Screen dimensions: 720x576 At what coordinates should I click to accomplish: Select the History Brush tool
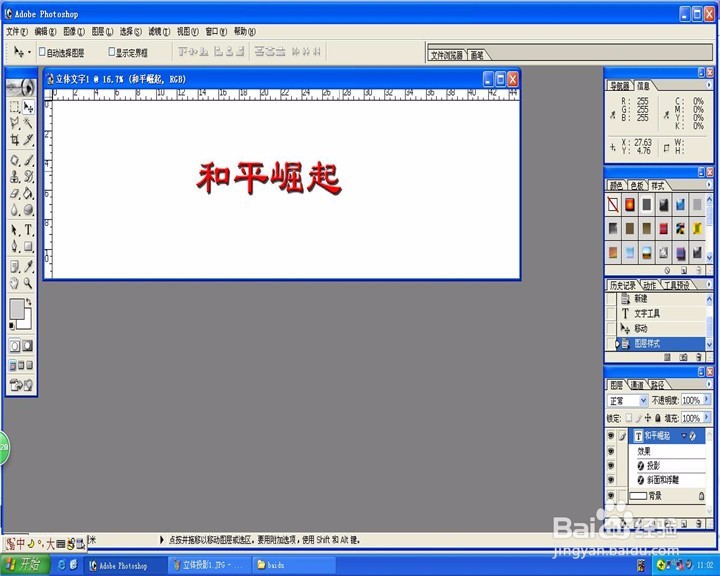point(28,176)
